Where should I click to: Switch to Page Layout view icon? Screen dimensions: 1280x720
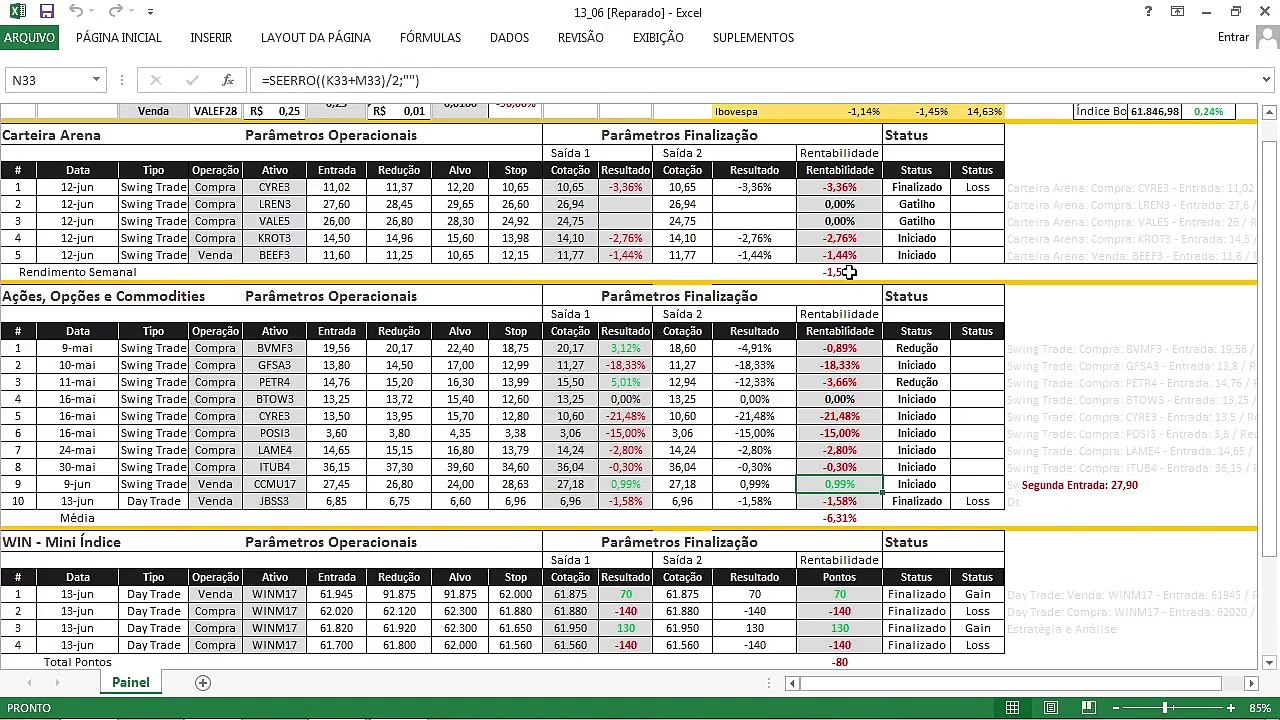(x=1051, y=708)
